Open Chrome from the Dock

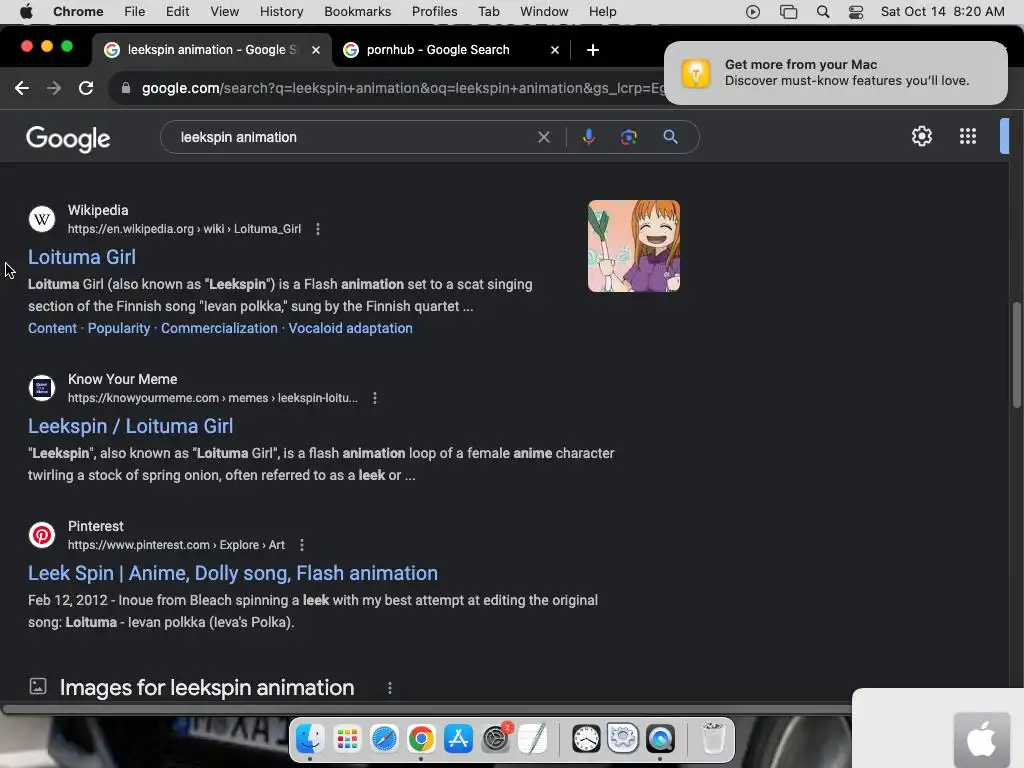tap(421, 739)
